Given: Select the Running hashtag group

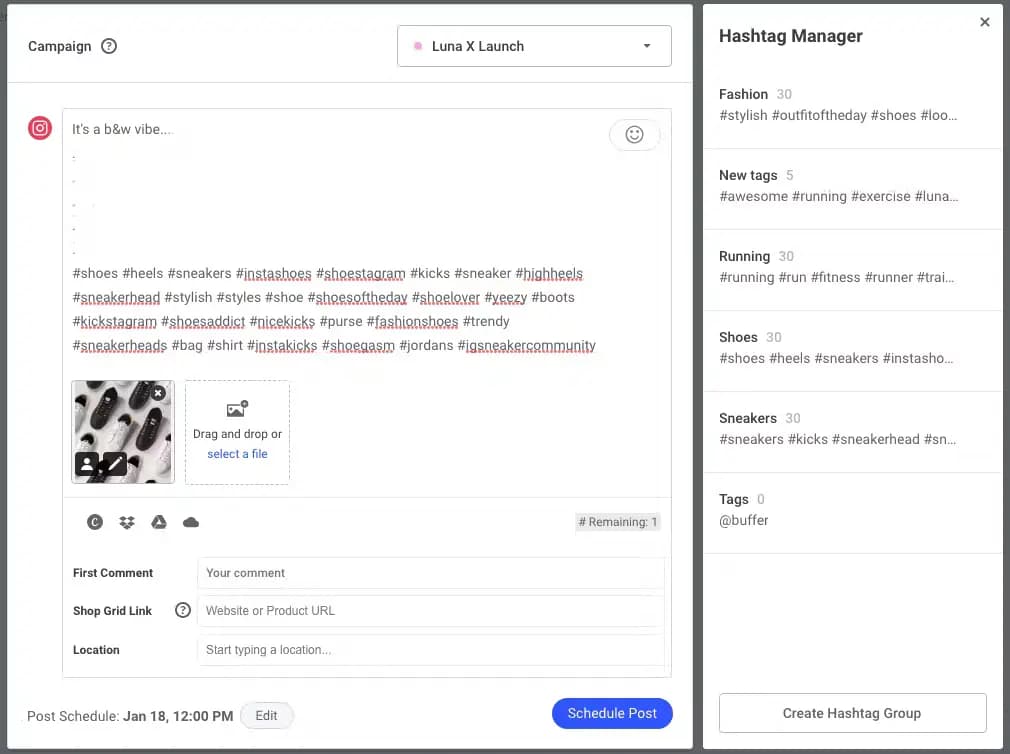Looking at the screenshot, I should coord(850,266).
